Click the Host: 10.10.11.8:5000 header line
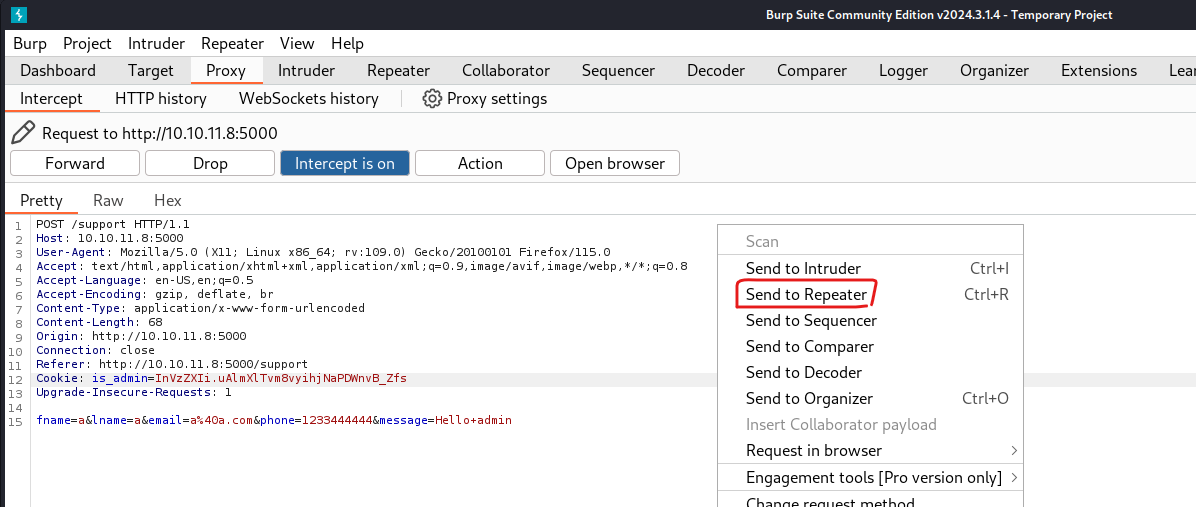Screen dimensions: 1196x507 (x=110, y=239)
